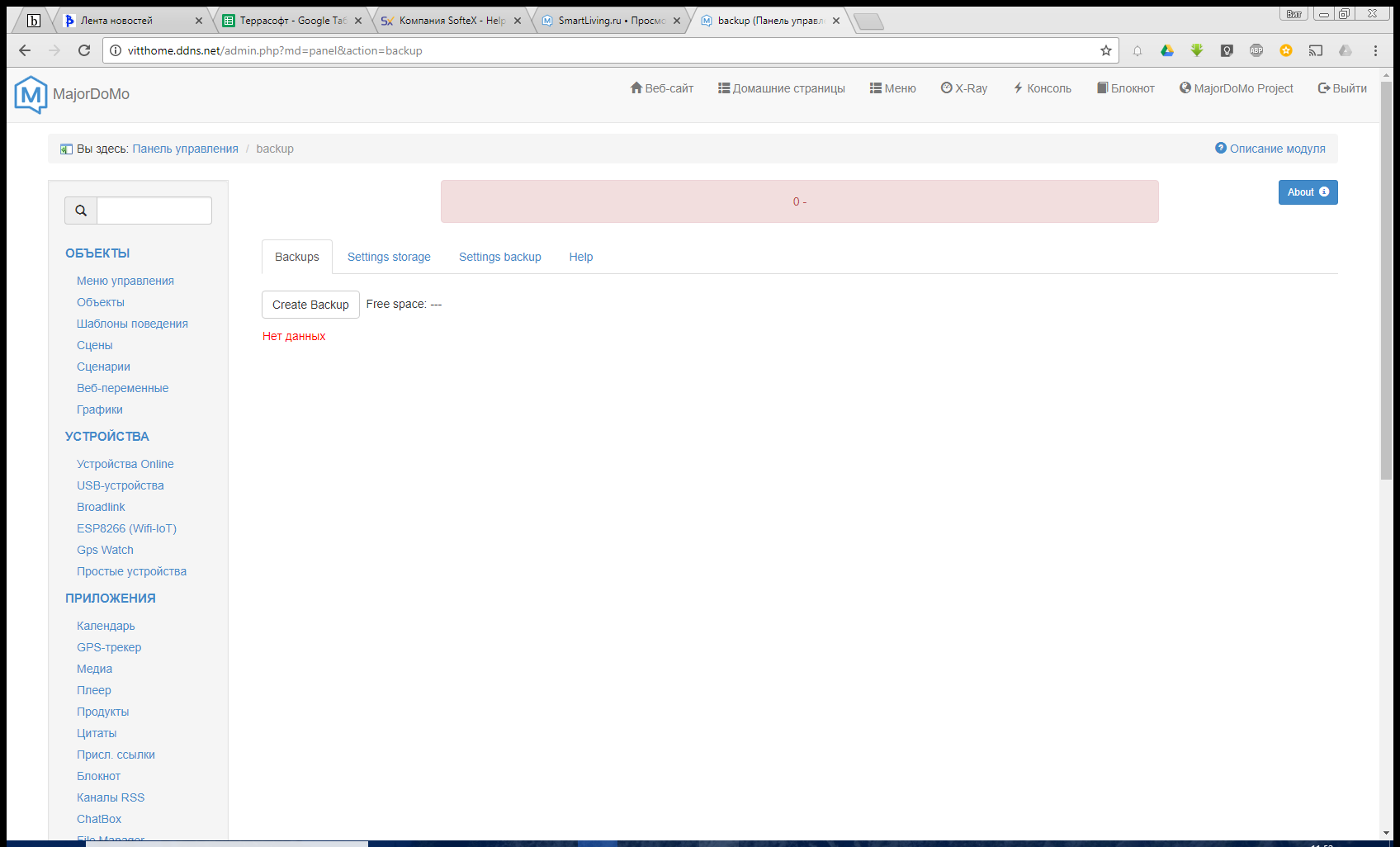Screen dimensions: 1400x847
Task: Open Шаблоны поведения in sidebar
Action: (132, 324)
